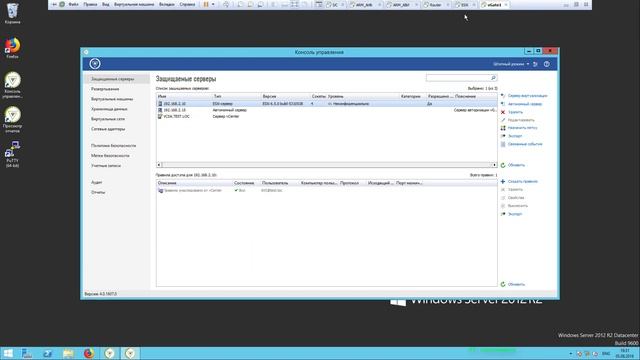The image size is (640, 360).
Task: Click the pause icon in VM toolbar
Action: click(x=206, y=4)
